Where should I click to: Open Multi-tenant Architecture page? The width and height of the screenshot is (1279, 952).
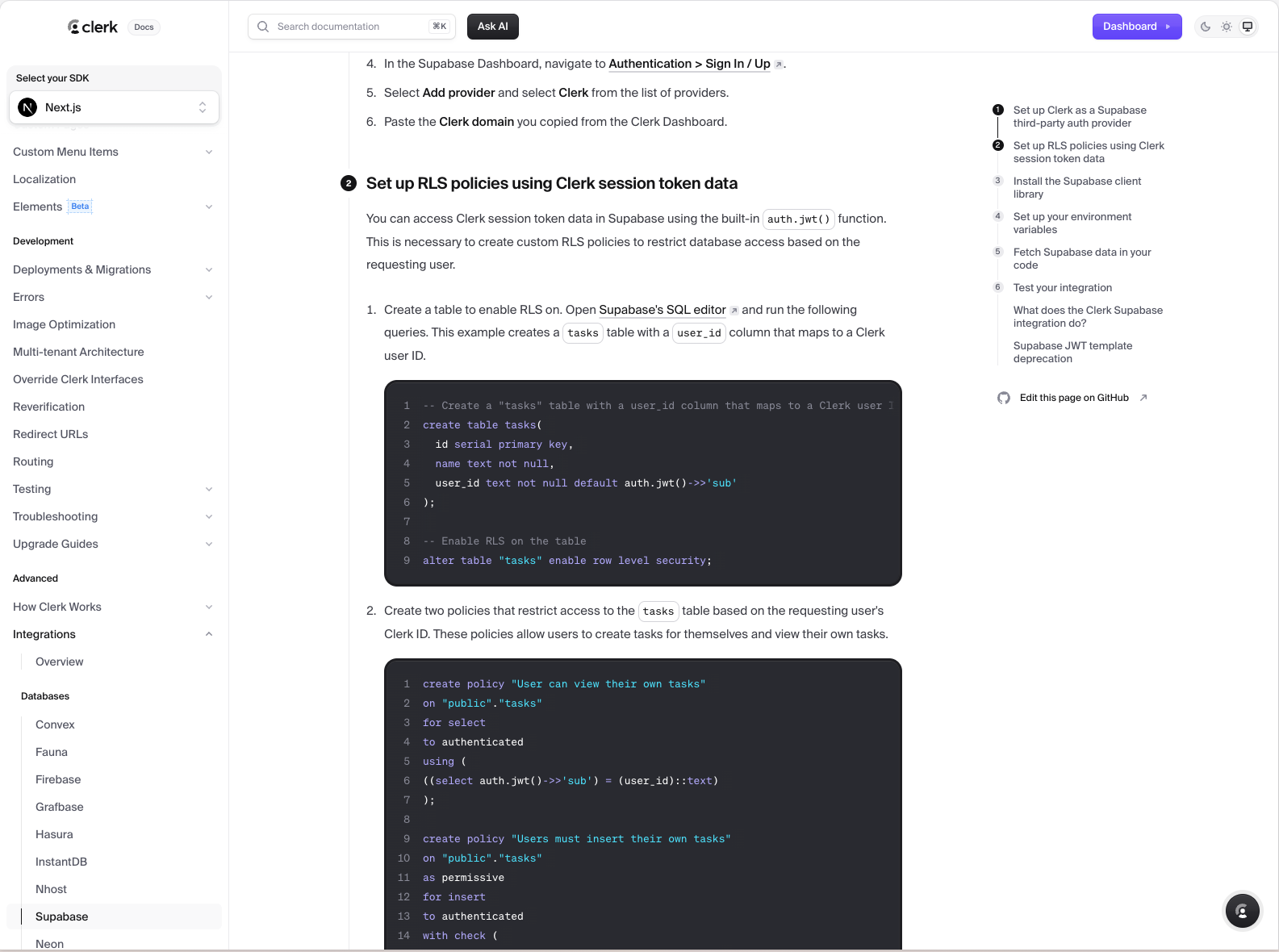pos(78,352)
